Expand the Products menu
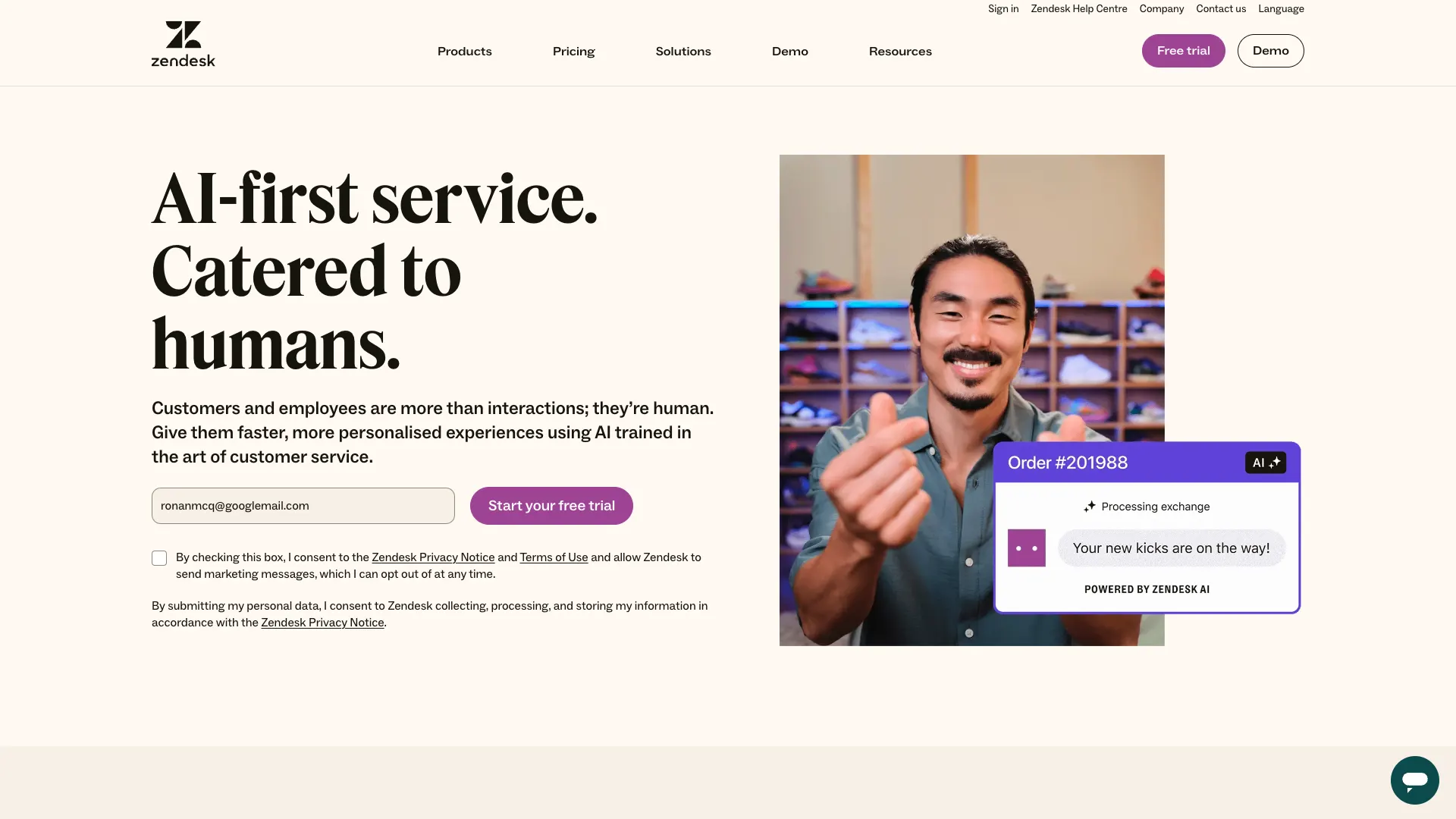This screenshot has height=819, width=1456. (464, 52)
